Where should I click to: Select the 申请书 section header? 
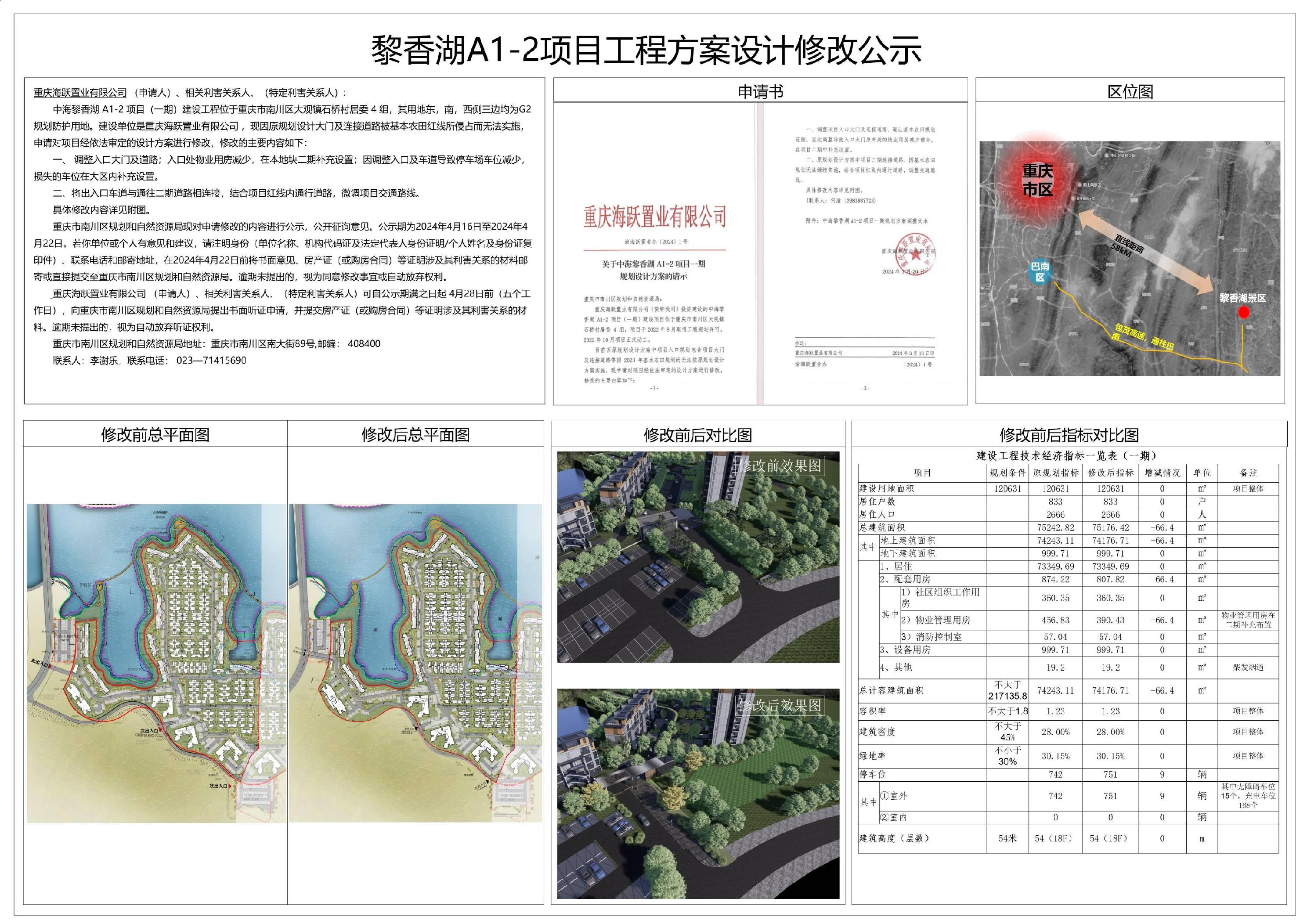click(x=760, y=92)
